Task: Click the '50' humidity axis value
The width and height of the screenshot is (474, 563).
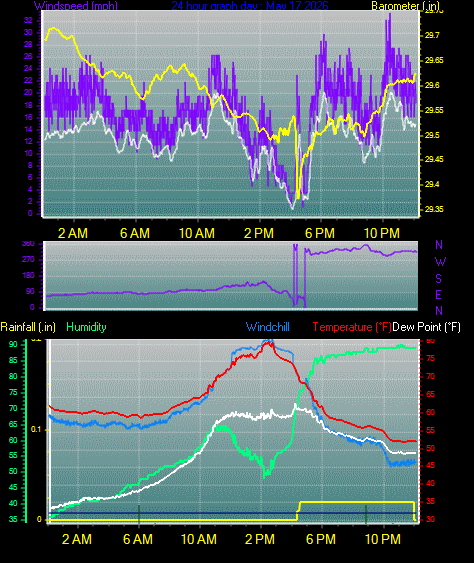Action: point(13,471)
